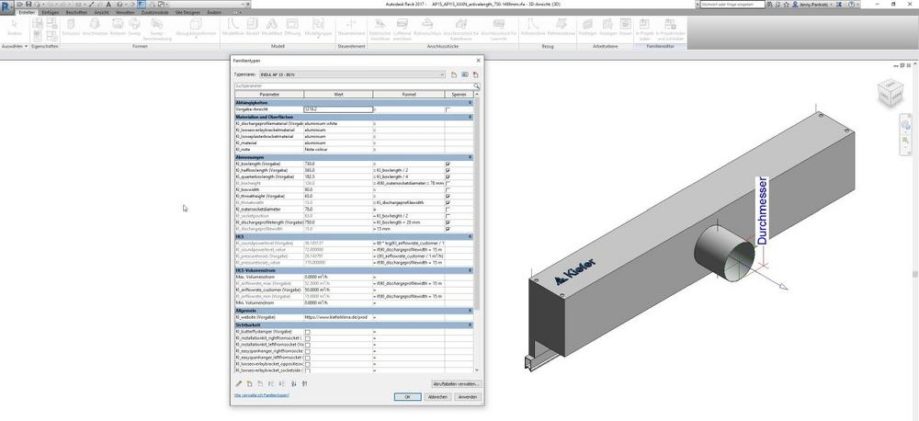Open the Einfügen ribbon tab

coord(51,12)
